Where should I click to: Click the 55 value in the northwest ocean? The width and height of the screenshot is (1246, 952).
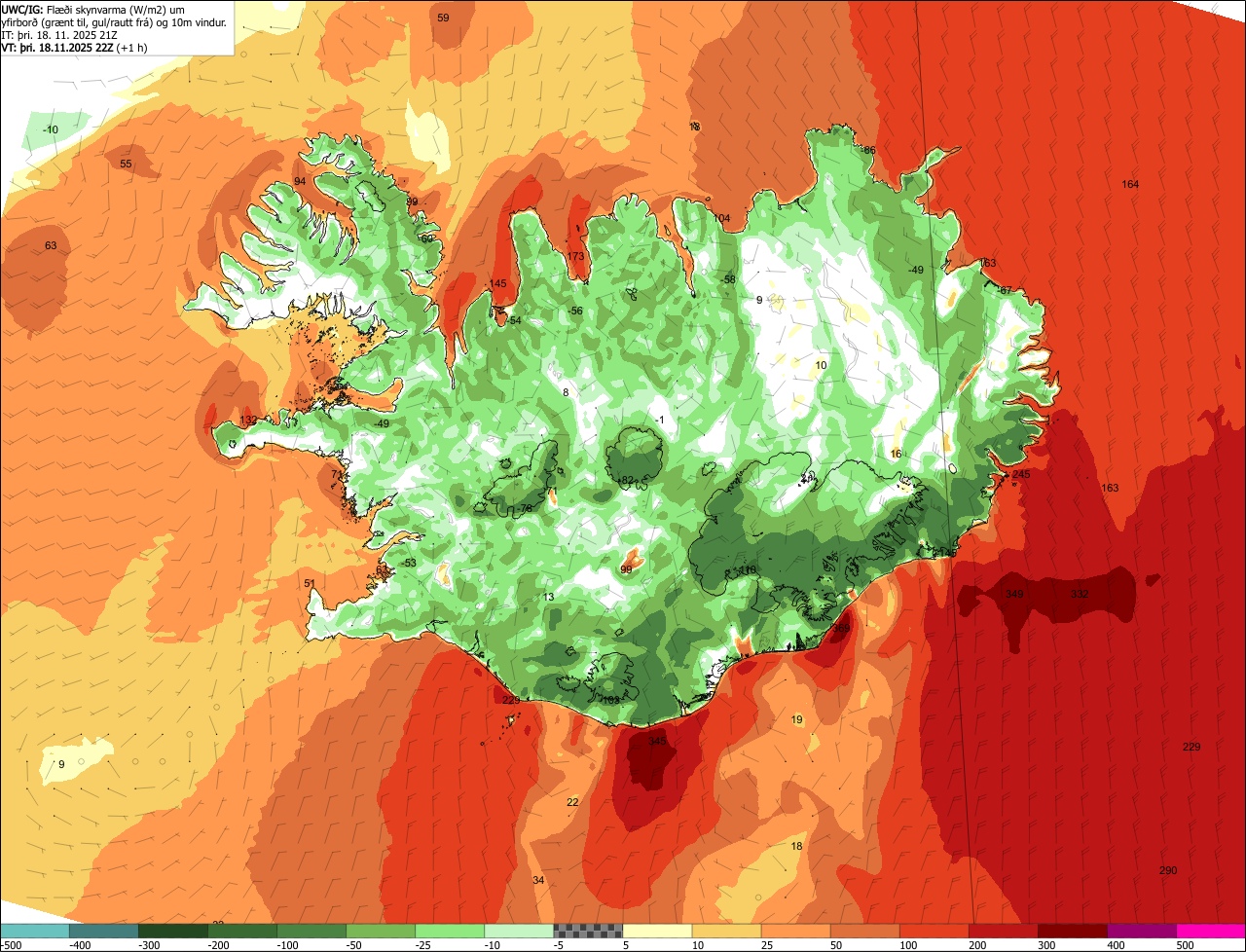coord(126,164)
